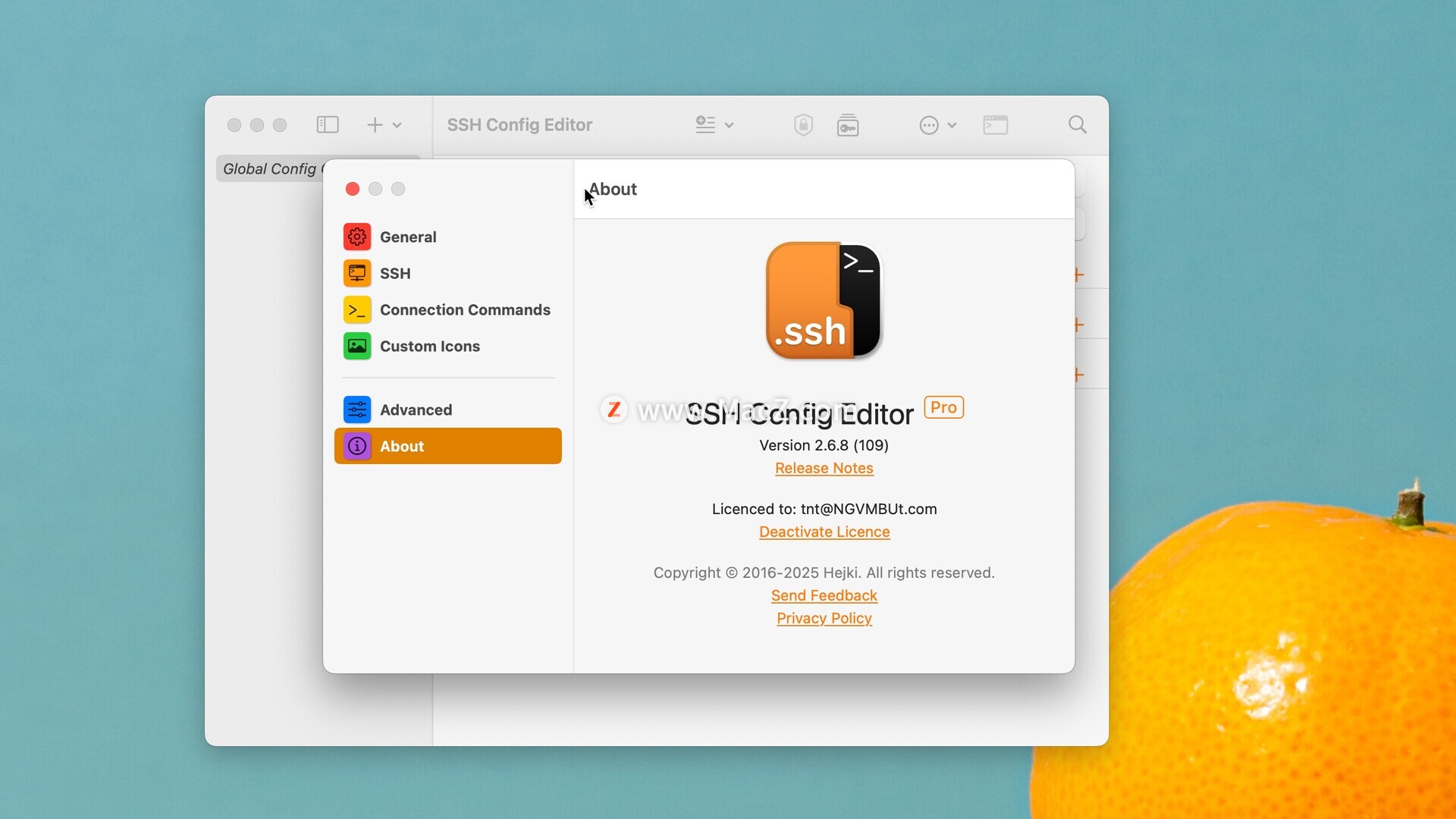Open the ellipsis more actions icon
The height and width of the screenshot is (819, 1456).
pos(929,125)
